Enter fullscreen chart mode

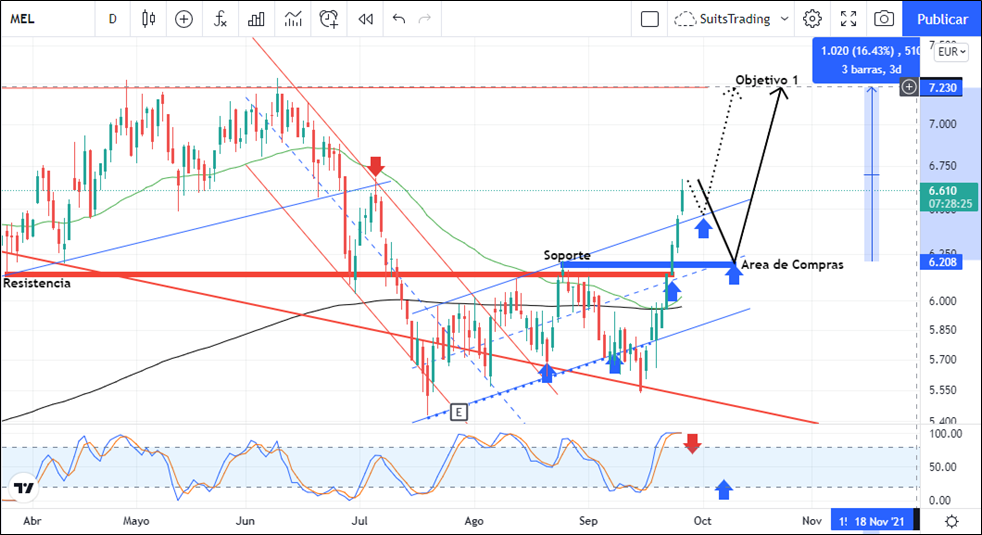pyautogui.click(x=848, y=18)
